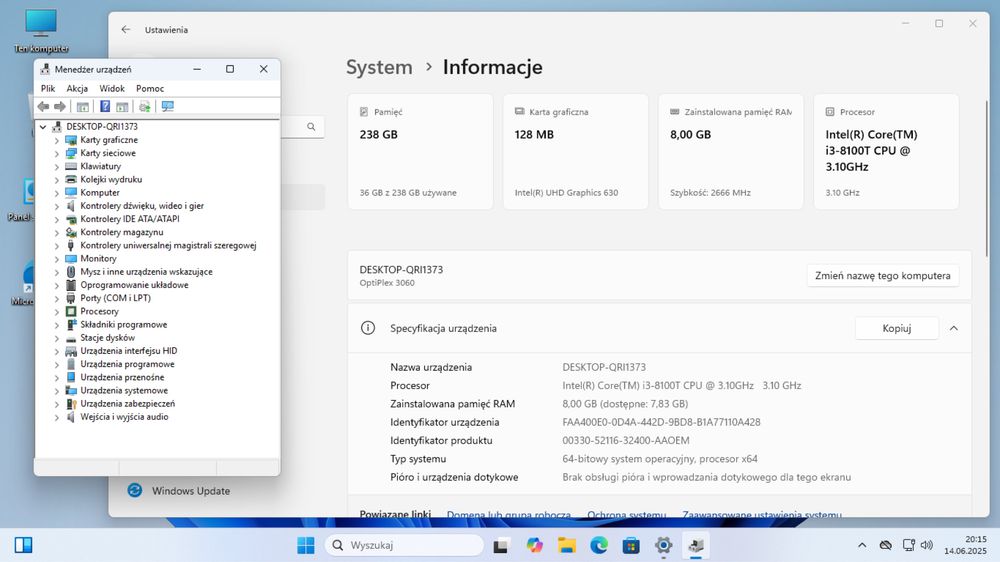This screenshot has width=1000, height=562.
Task: Collapse the DESKTOP-QRI1373 root node
Action: click(43, 127)
